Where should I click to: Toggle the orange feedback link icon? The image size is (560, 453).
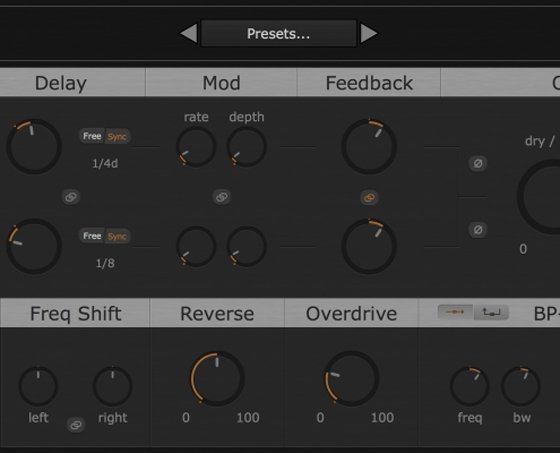[x=369, y=198]
